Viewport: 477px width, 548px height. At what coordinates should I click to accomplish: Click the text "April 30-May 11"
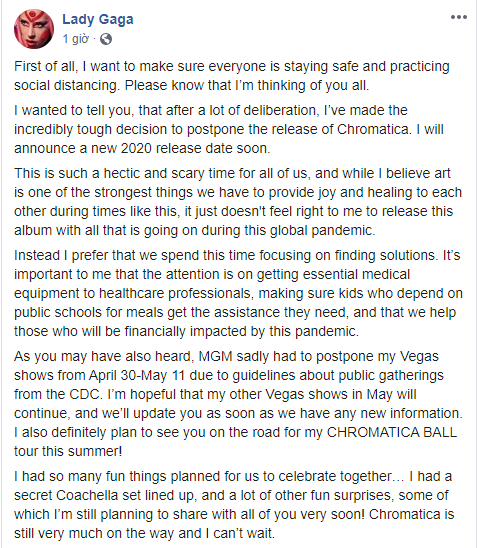[137, 376]
